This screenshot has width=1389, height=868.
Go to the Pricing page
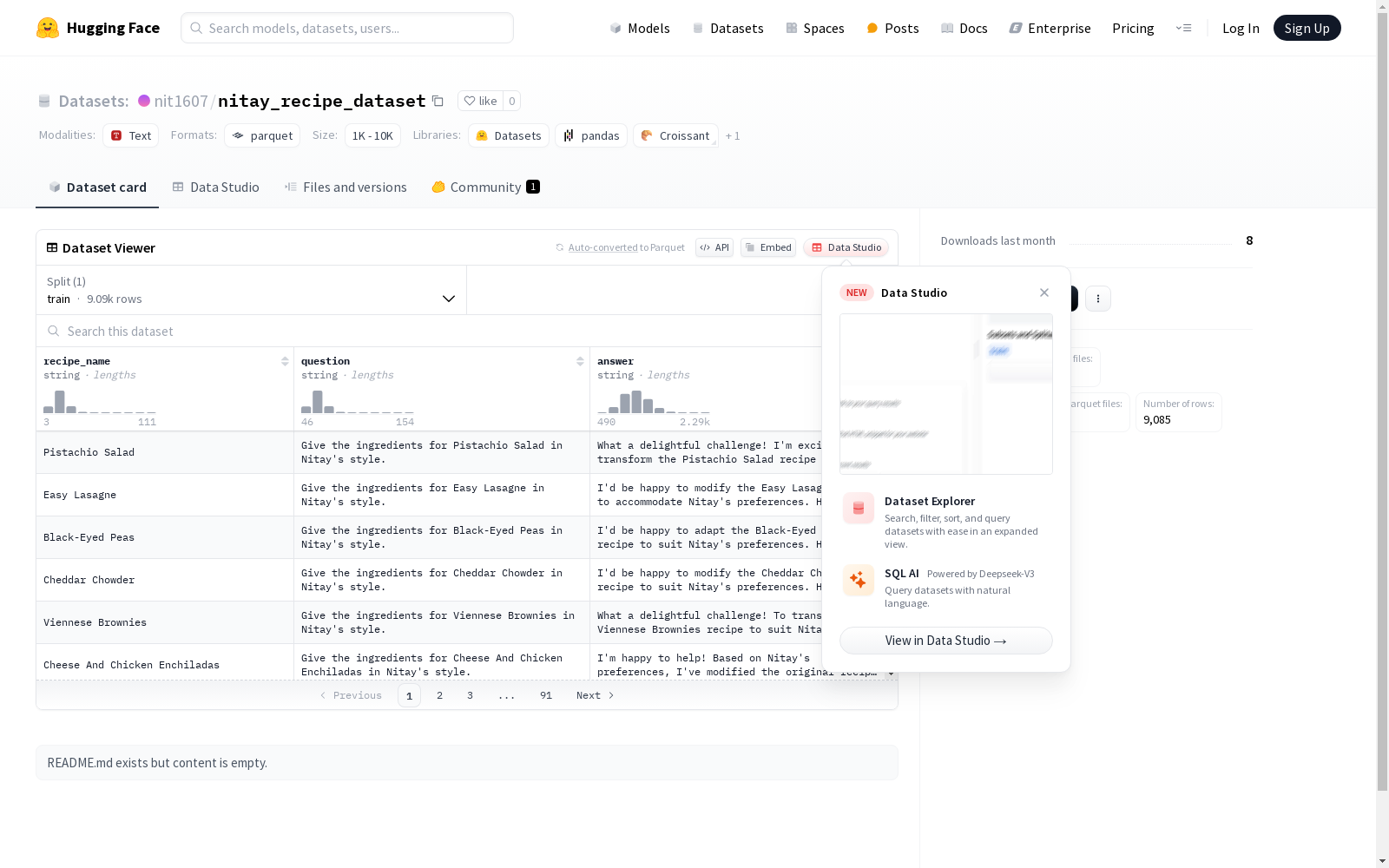tap(1133, 28)
